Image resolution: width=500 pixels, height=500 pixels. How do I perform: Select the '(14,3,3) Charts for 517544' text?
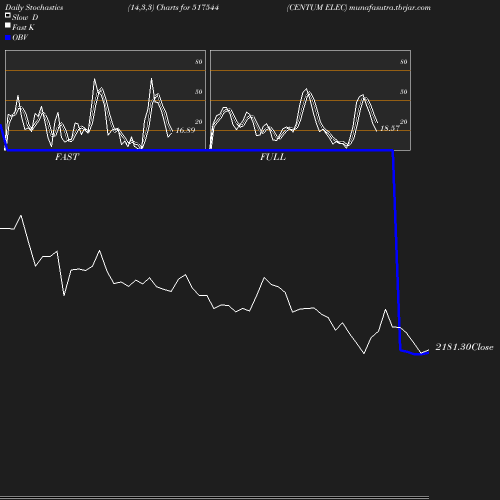tap(173, 7)
